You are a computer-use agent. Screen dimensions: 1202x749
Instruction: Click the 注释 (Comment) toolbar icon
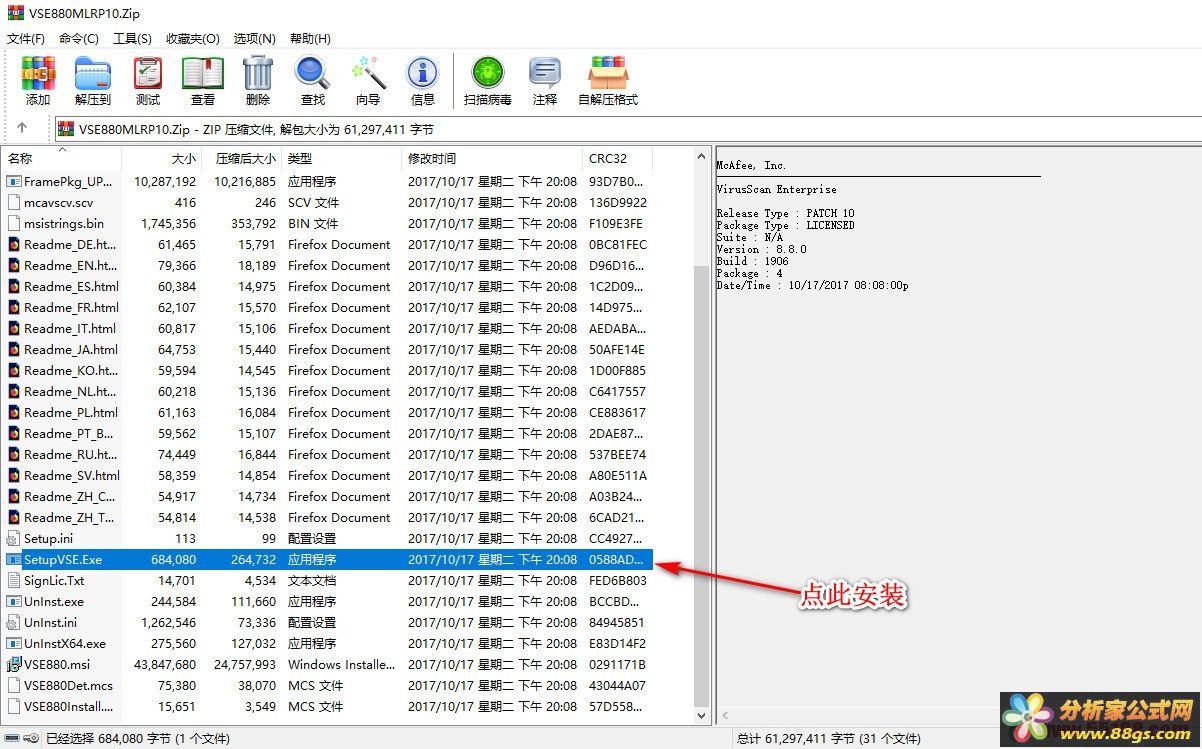pyautogui.click(x=545, y=73)
